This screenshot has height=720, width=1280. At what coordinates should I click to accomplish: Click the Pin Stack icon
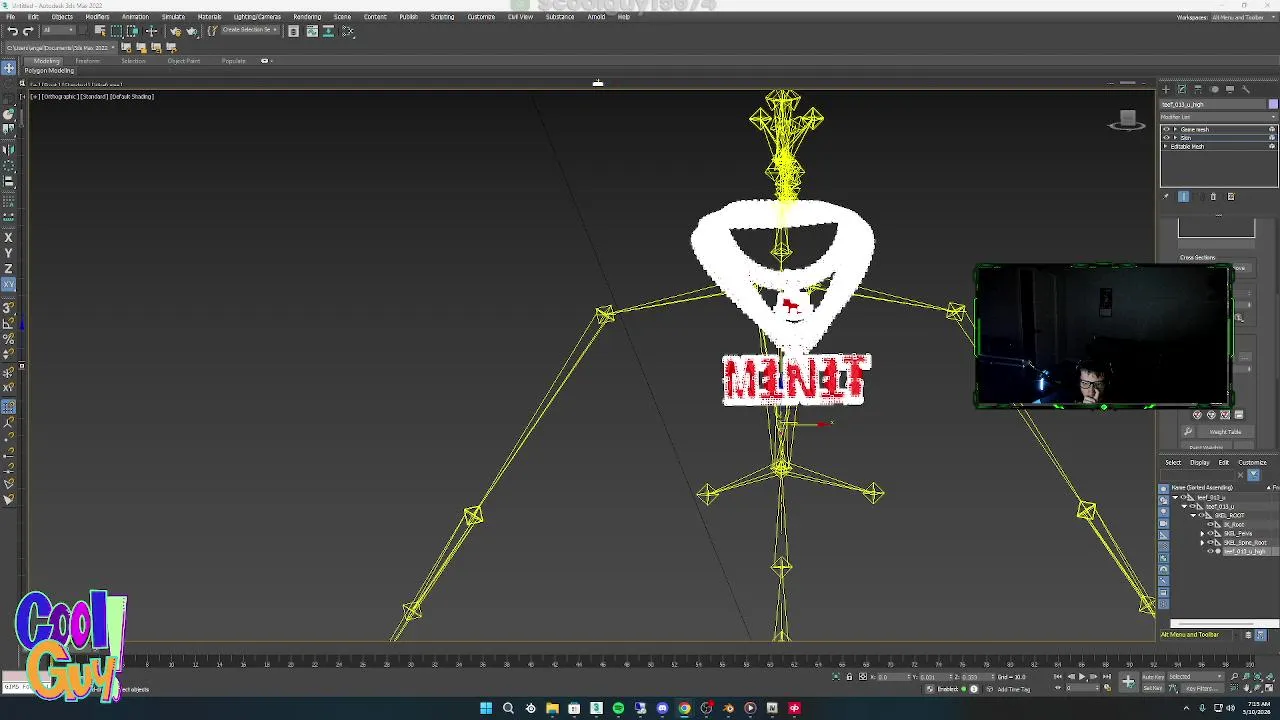1166,197
